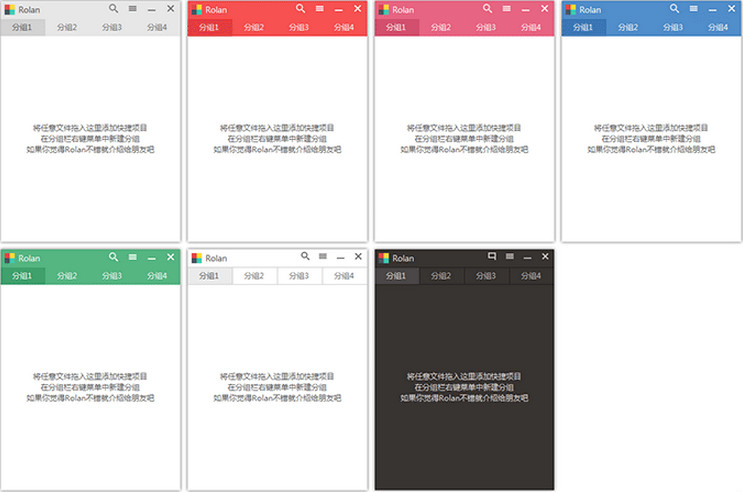Screen dimensions: 743x492
Task: Click the Rolan logo in the red window
Action: (x=197, y=9)
